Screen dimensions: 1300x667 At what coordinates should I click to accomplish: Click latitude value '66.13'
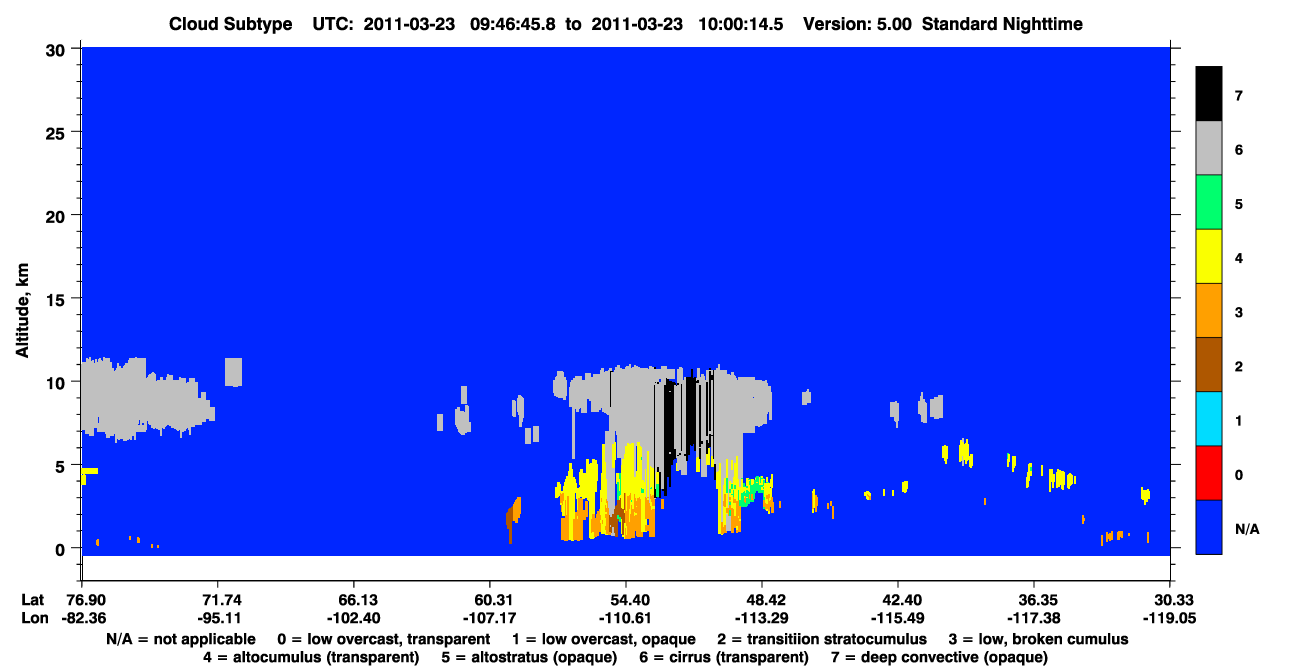click(x=354, y=599)
